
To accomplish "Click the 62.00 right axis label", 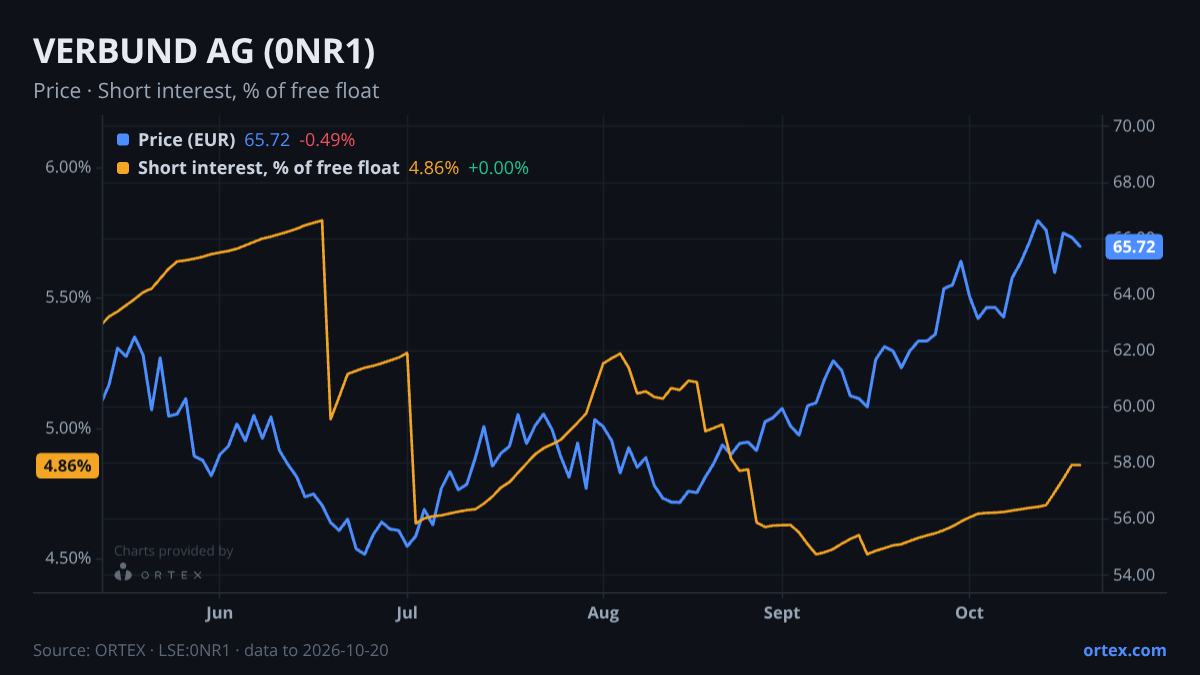I will tap(1134, 350).
